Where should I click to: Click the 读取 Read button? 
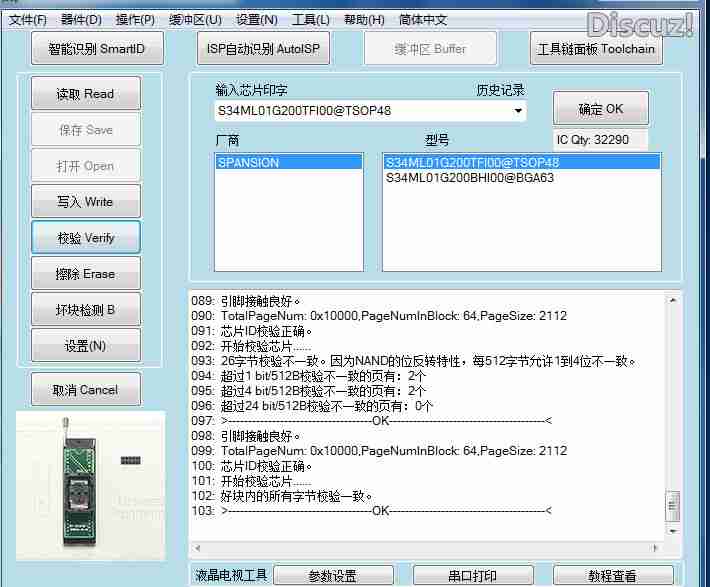pyautogui.click(x=85, y=94)
